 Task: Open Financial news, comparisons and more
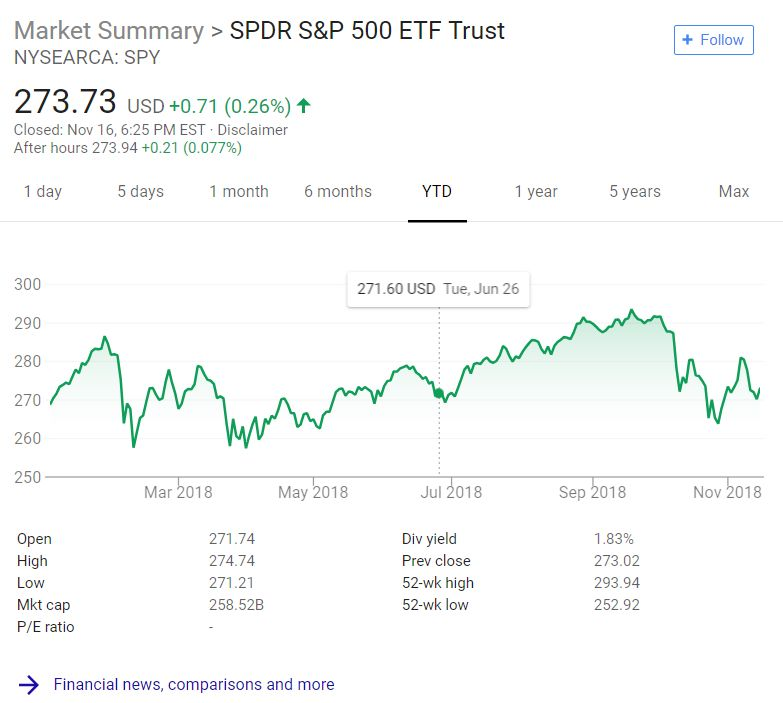pyautogui.click(x=194, y=685)
